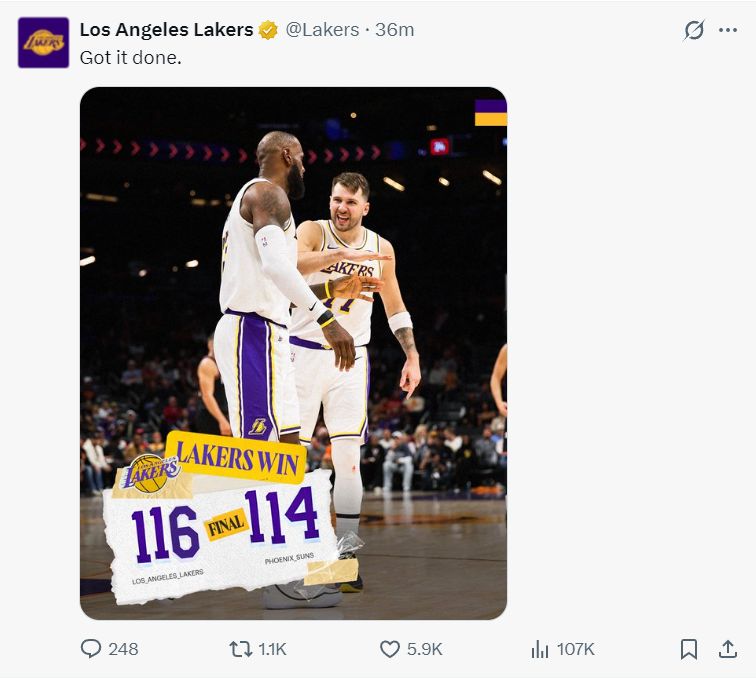
Task: Click the 248 replies count
Action: click(x=123, y=649)
